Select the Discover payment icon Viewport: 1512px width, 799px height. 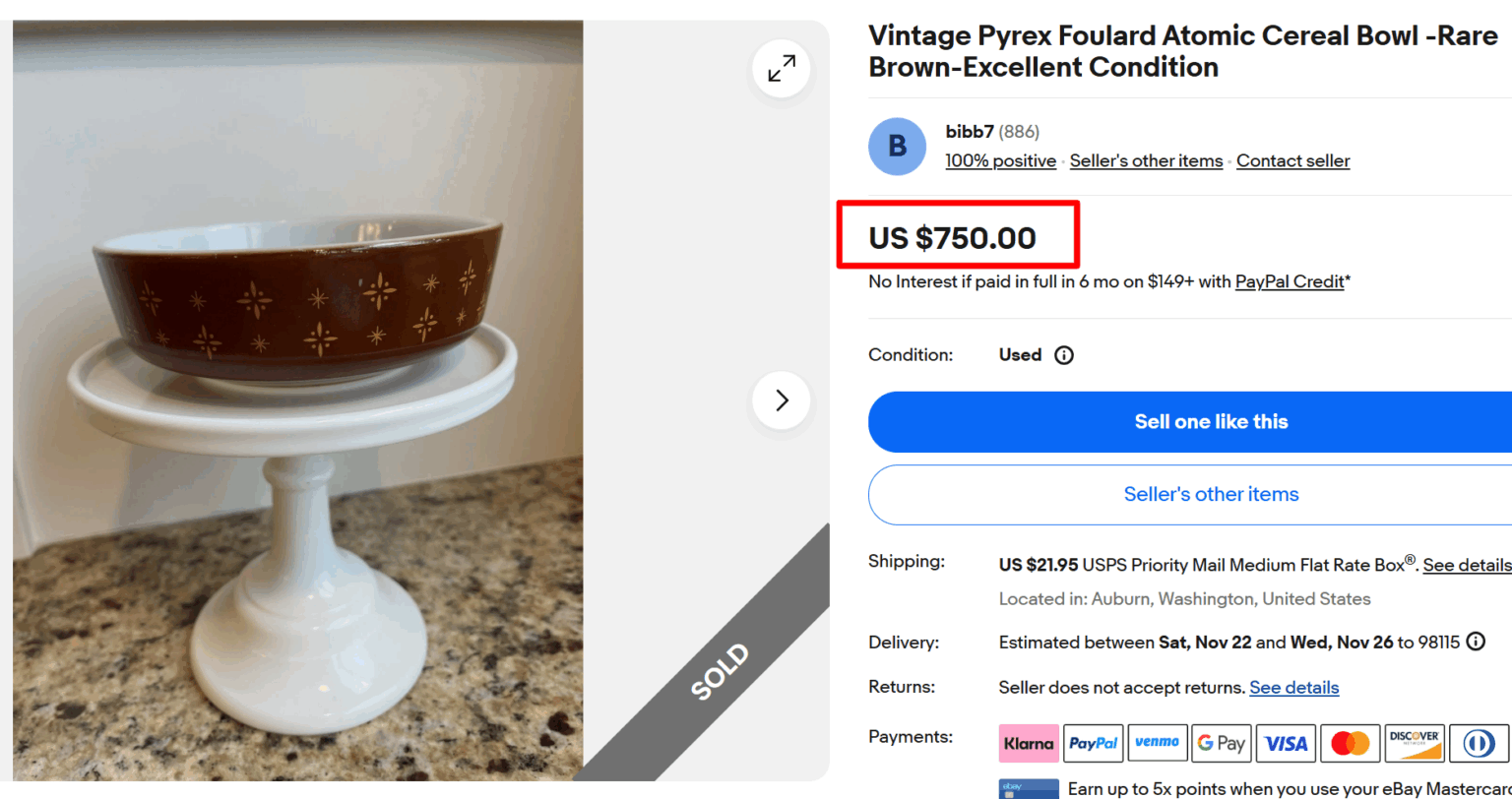[x=1415, y=743]
